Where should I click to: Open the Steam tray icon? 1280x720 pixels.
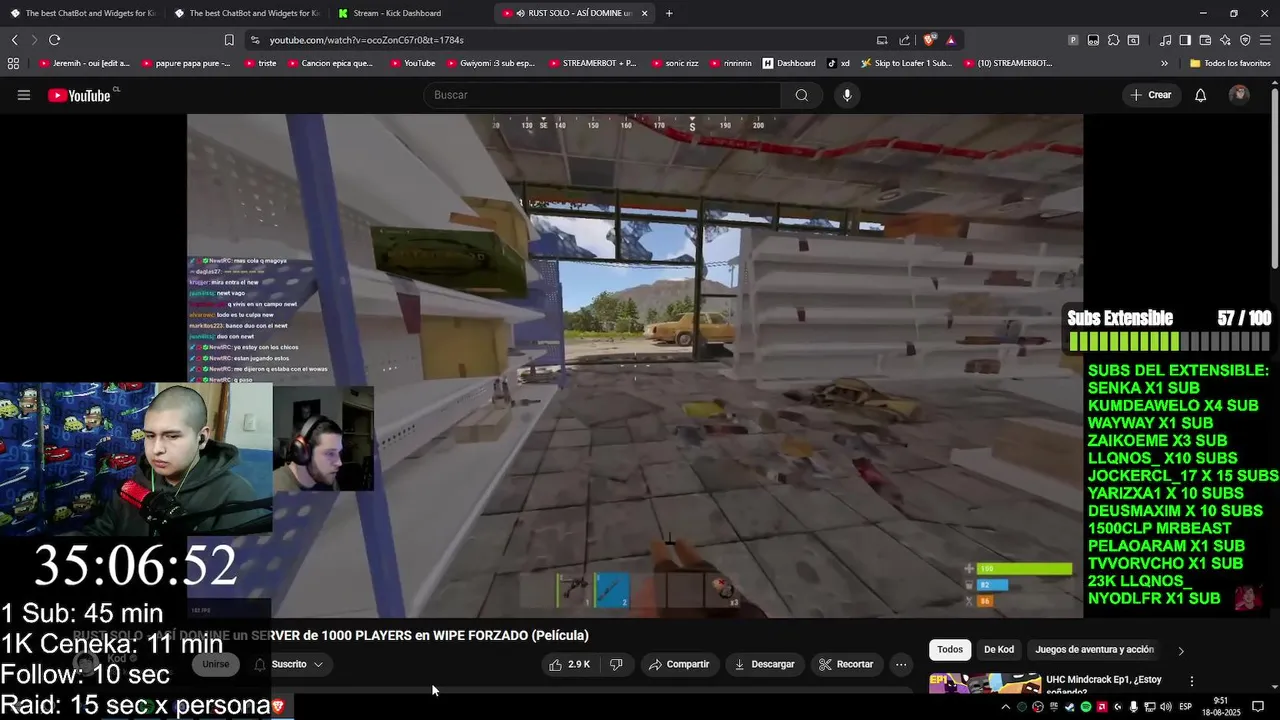(x=1070, y=707)
